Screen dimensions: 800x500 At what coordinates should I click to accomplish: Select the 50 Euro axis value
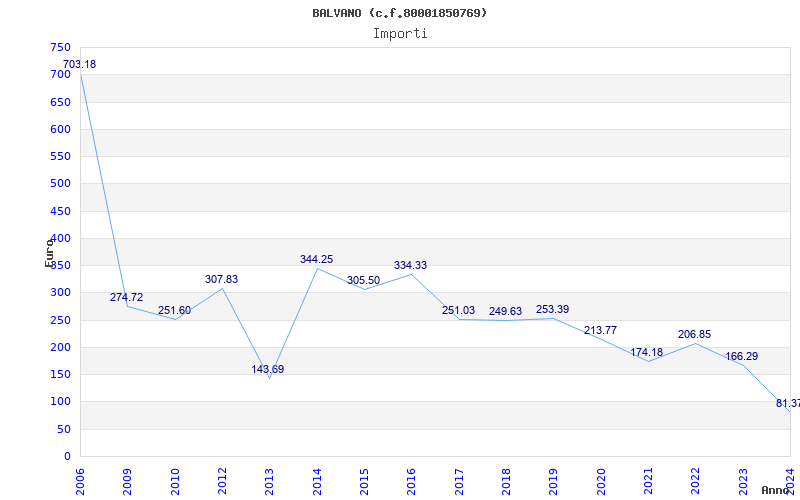pyautogui.click(x=64, y=430)
